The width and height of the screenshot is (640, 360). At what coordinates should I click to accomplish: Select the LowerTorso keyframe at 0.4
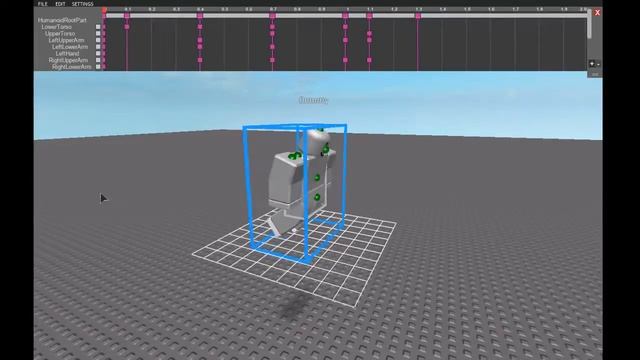[200, 27]
